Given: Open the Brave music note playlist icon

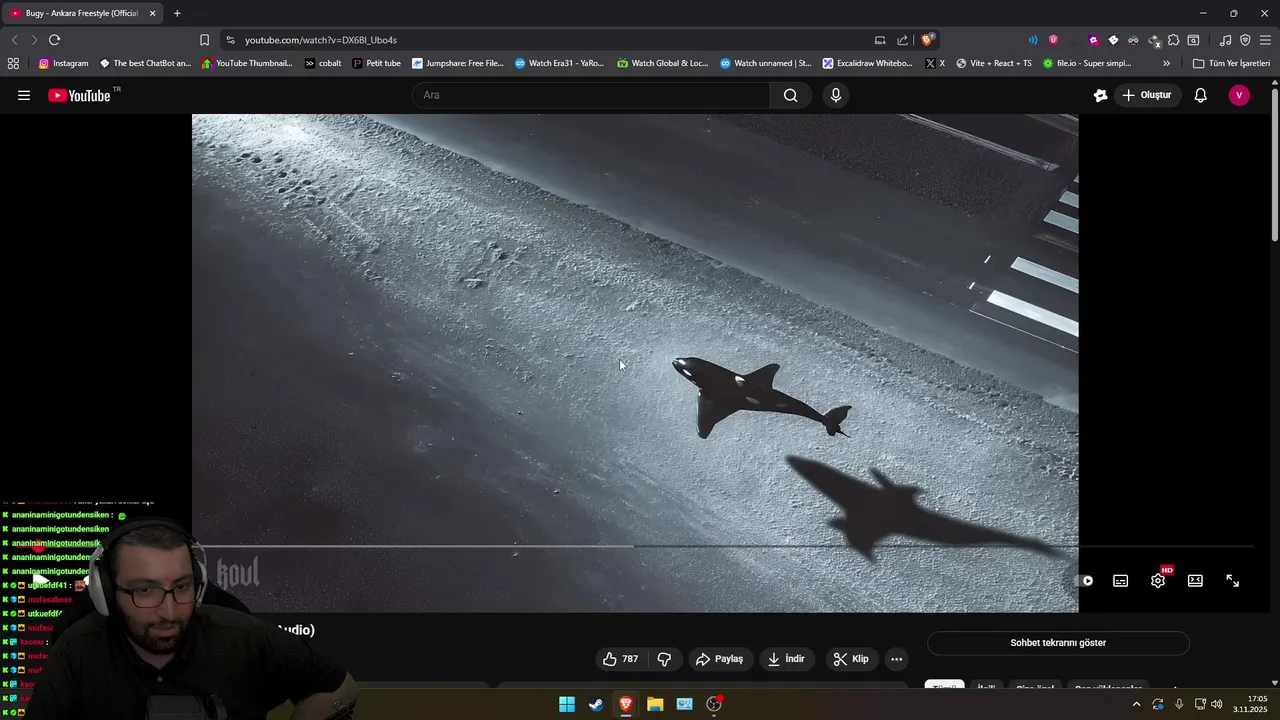Looking at the screenshot, I should point(1226,40).
